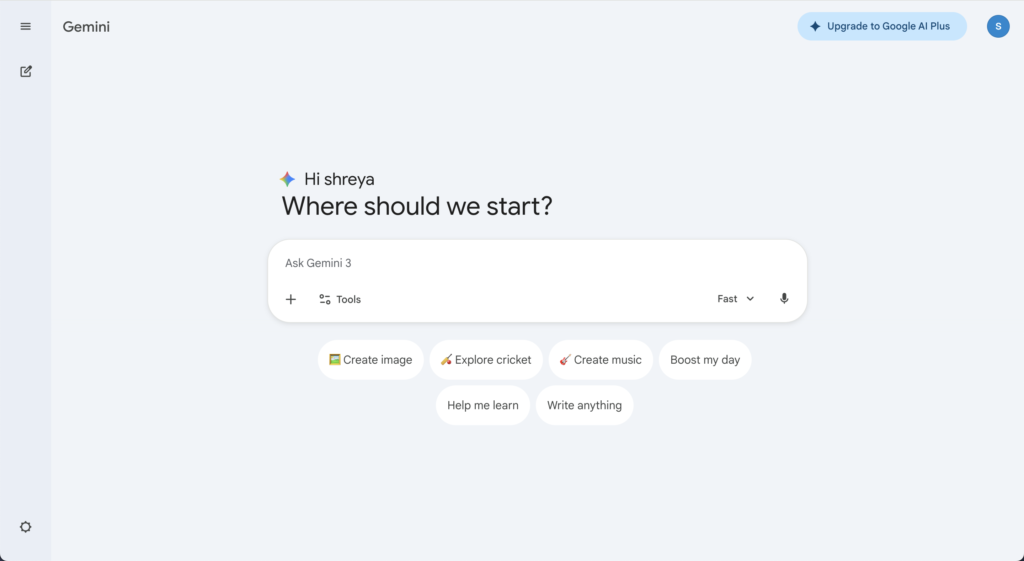Open the Tools menu in prompt box
The width and height of the screenshot is (1024, 561).
pyautogui.click(x=340, y=299)
